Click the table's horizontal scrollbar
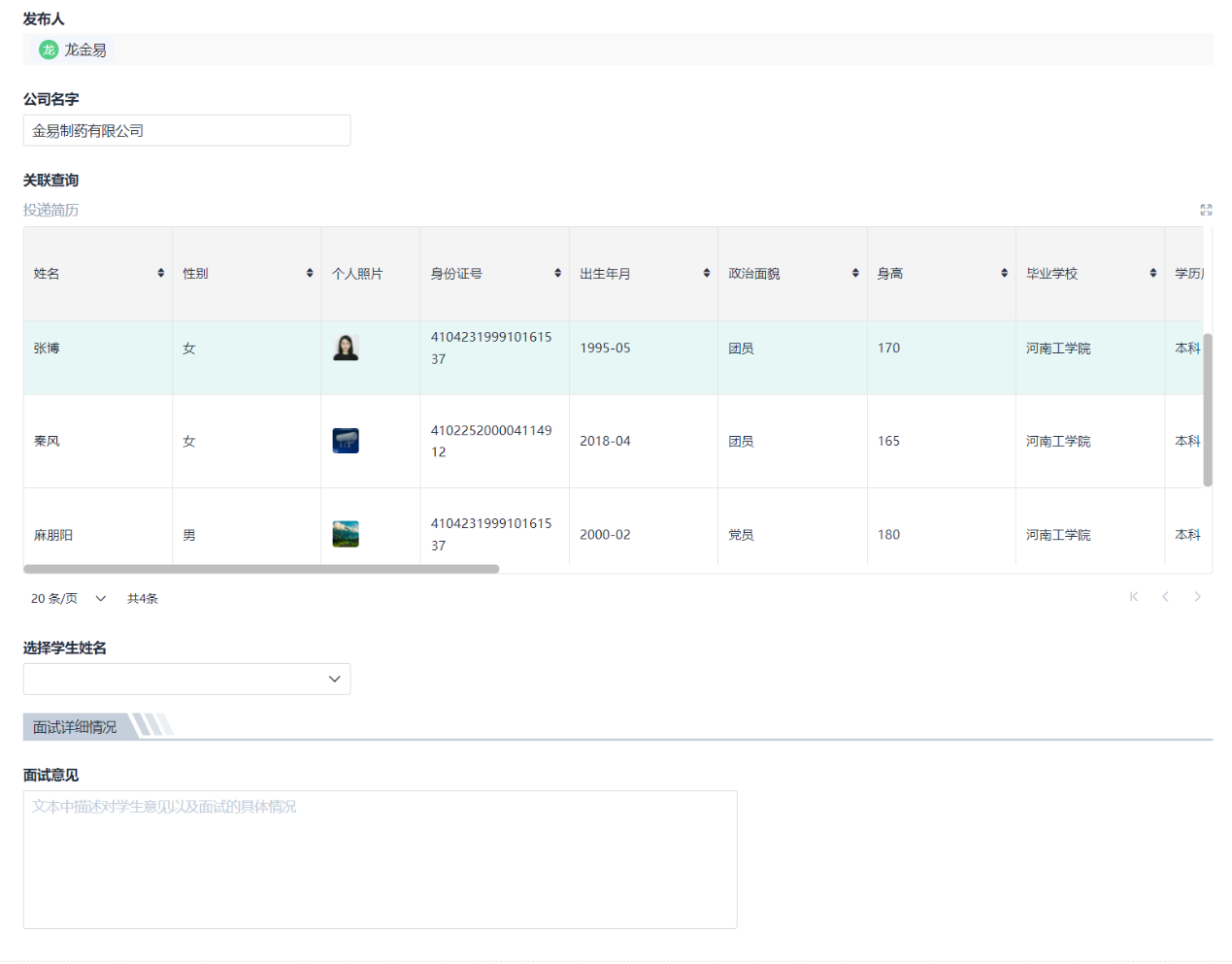The width and height of the screenshot is (1232, 964). tap(261, 569)
